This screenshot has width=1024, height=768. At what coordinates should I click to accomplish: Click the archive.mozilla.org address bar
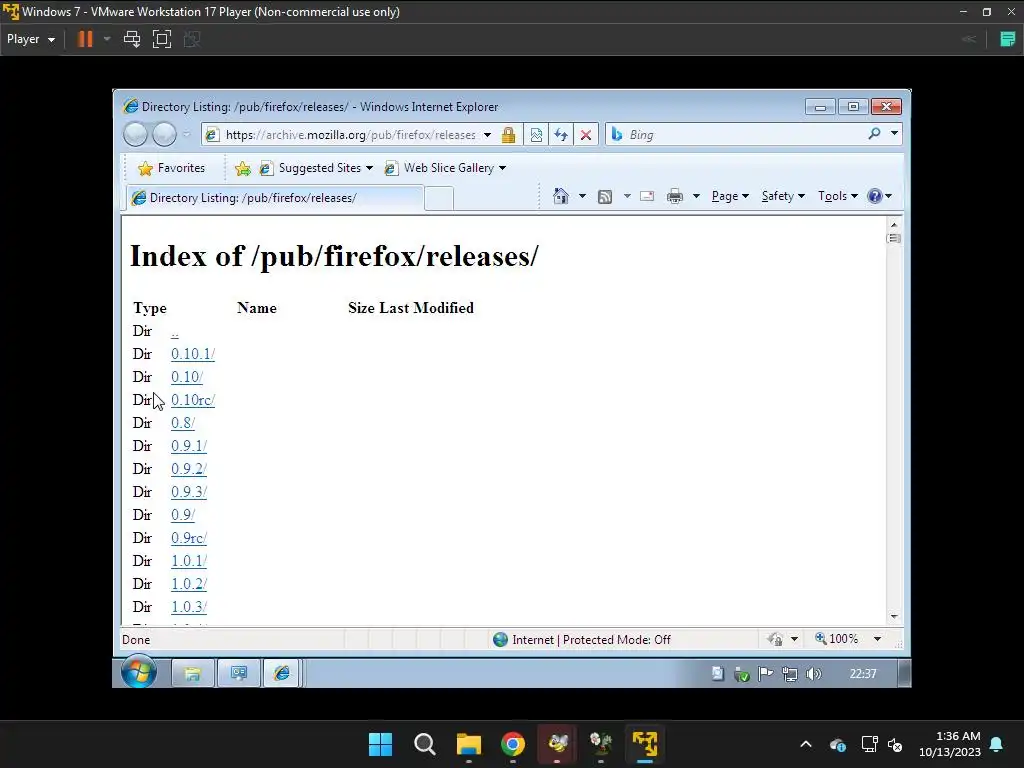coord(350,135)
